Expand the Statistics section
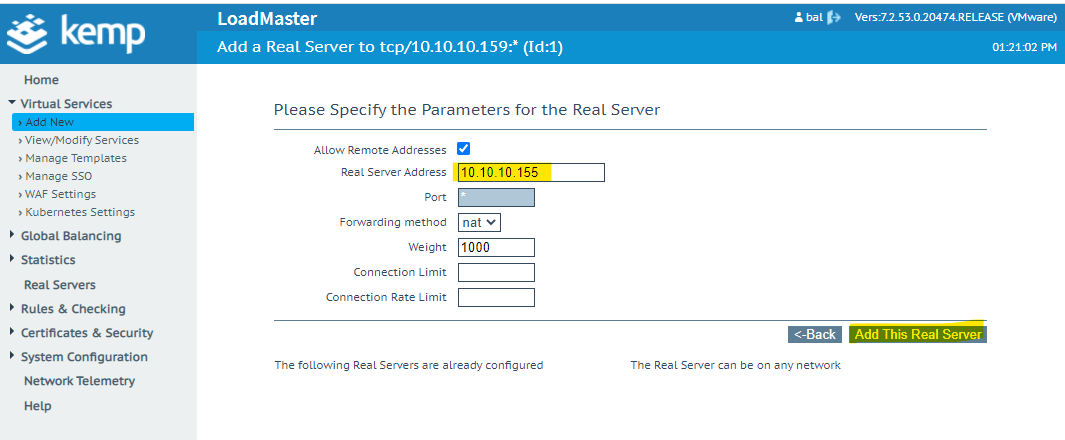Image resolution: width=1065 pixels, height=440 pixels. click(12, 259)
